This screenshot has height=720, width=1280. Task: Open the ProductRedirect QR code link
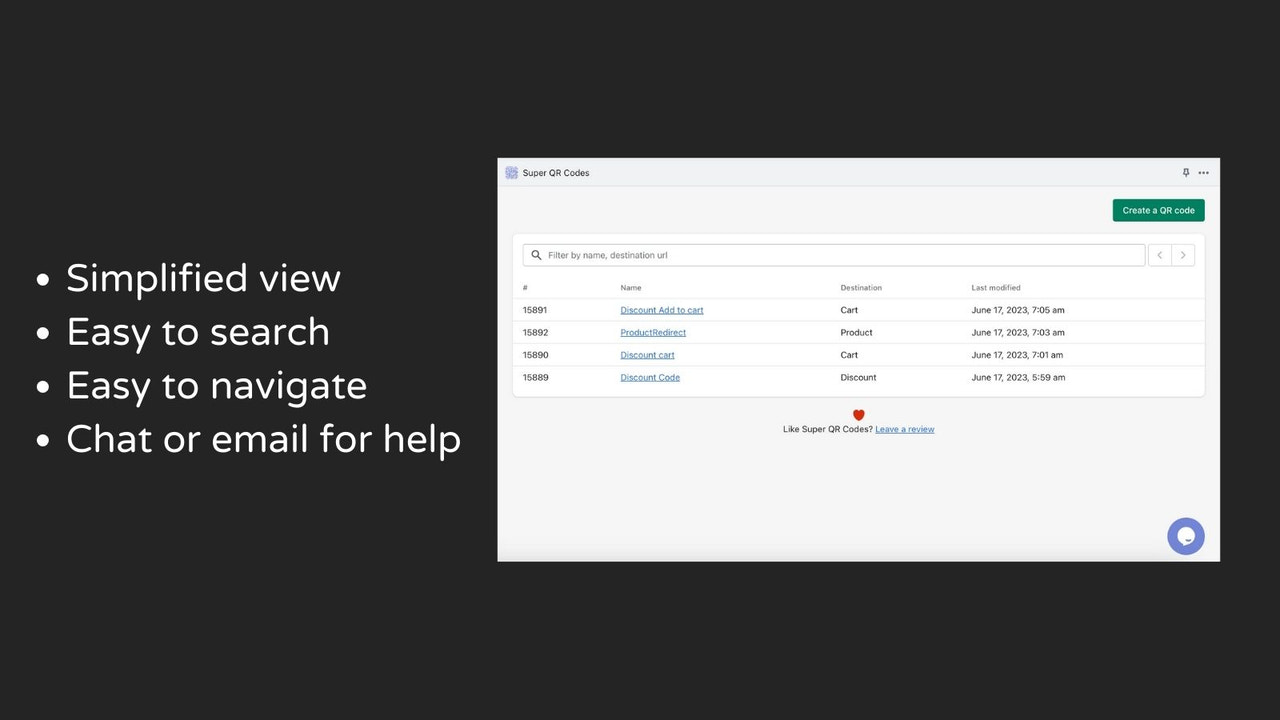click(653, 332)
